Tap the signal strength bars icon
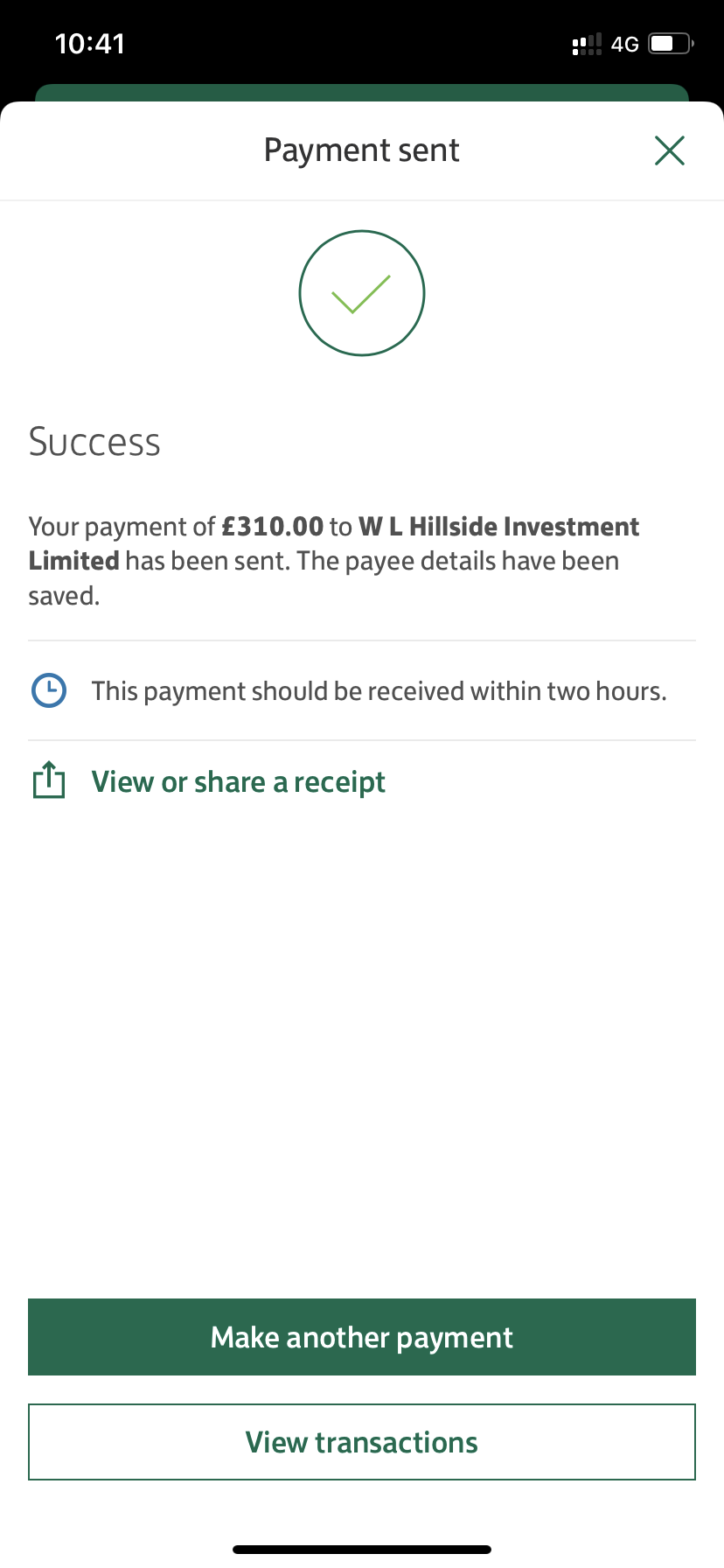This screenshot has height=1568, width=724. [587, 44]
